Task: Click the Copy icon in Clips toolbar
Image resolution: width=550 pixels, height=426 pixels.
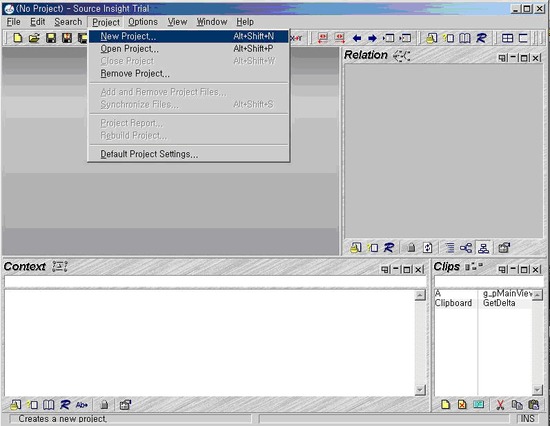Action: click(517, 405)
